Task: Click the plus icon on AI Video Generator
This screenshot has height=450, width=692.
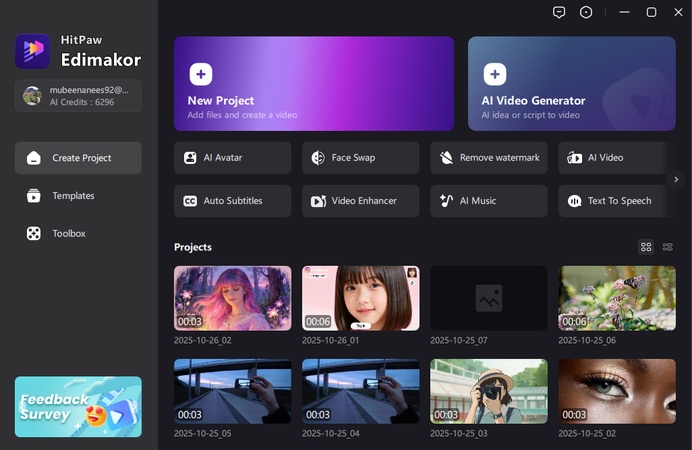Action: point(494,74)
